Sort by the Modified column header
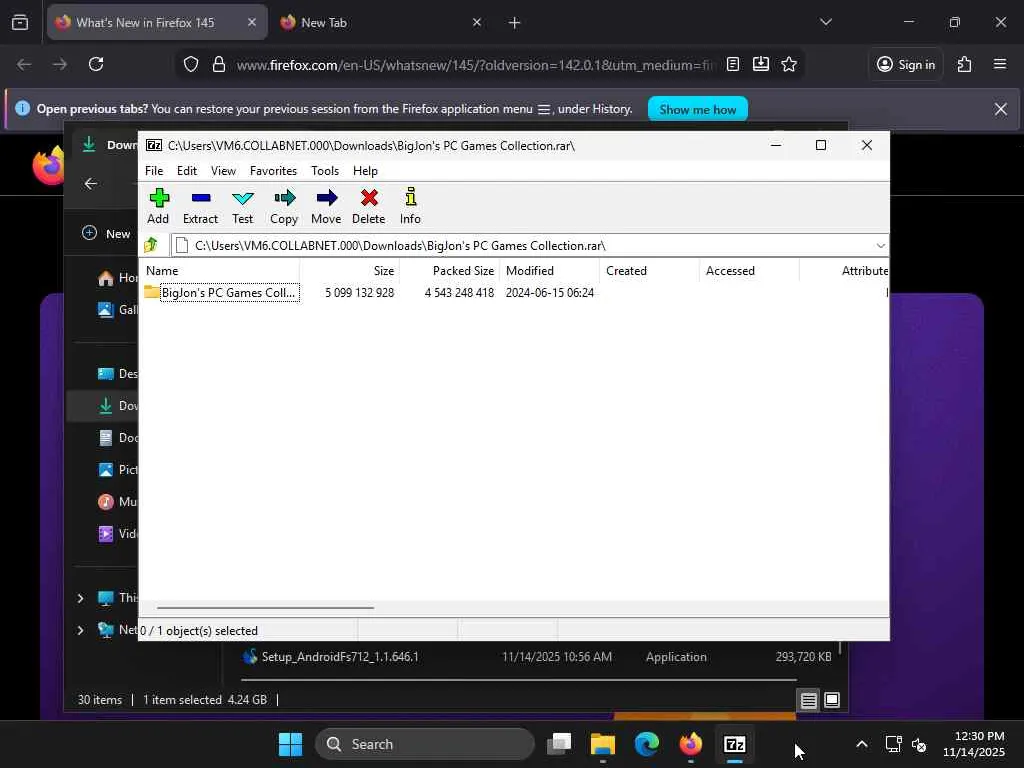Image resolution: width=1024 pixels, height=768 pixels. 550,270
